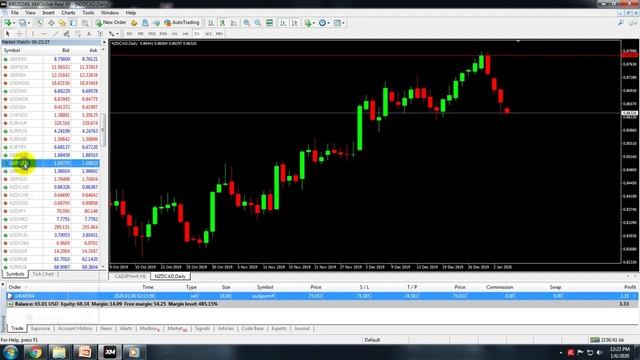
Task: Switch to H4 timeframe
Action: [186, 33]
